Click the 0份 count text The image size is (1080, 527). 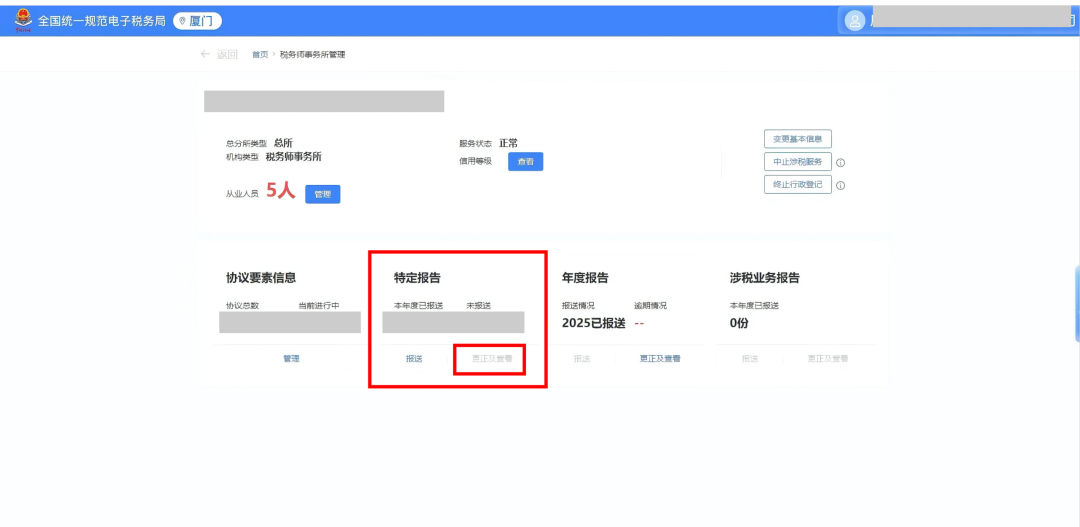(739, 323)
